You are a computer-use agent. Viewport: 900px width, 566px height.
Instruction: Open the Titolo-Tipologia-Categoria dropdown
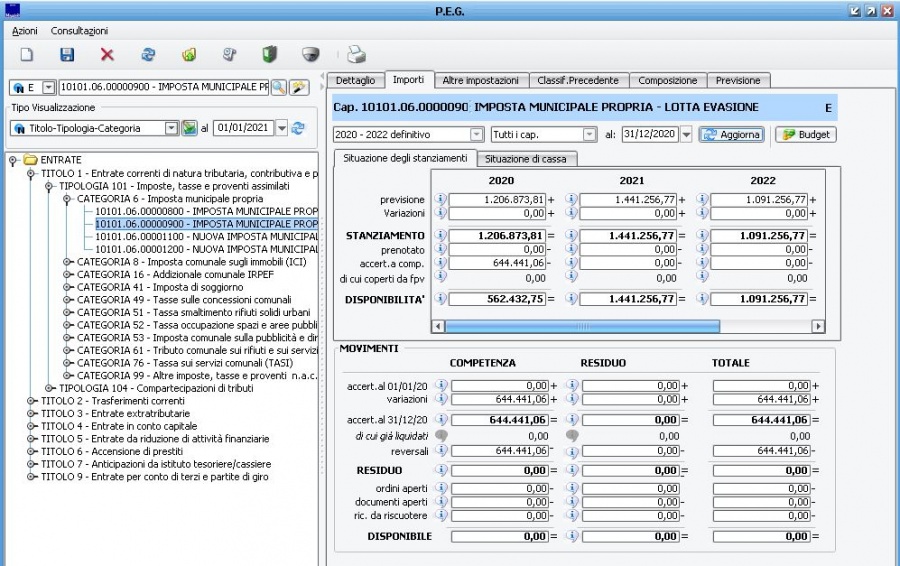(170, 128)
